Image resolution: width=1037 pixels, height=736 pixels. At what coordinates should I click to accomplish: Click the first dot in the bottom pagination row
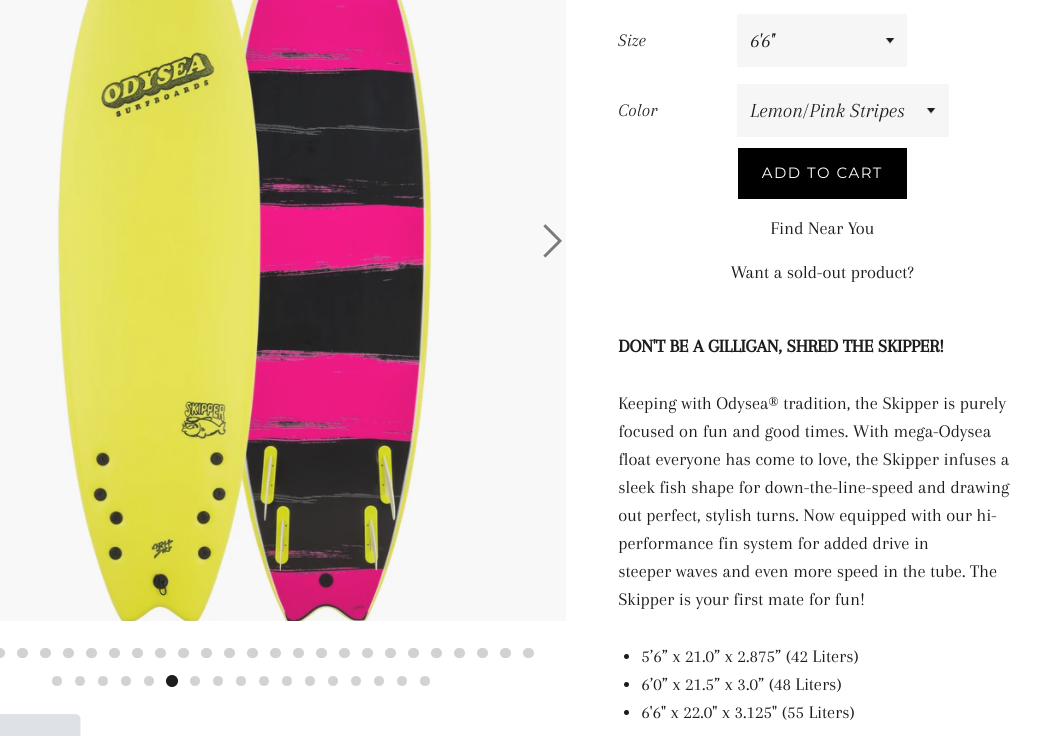click(x=57, y=681)
